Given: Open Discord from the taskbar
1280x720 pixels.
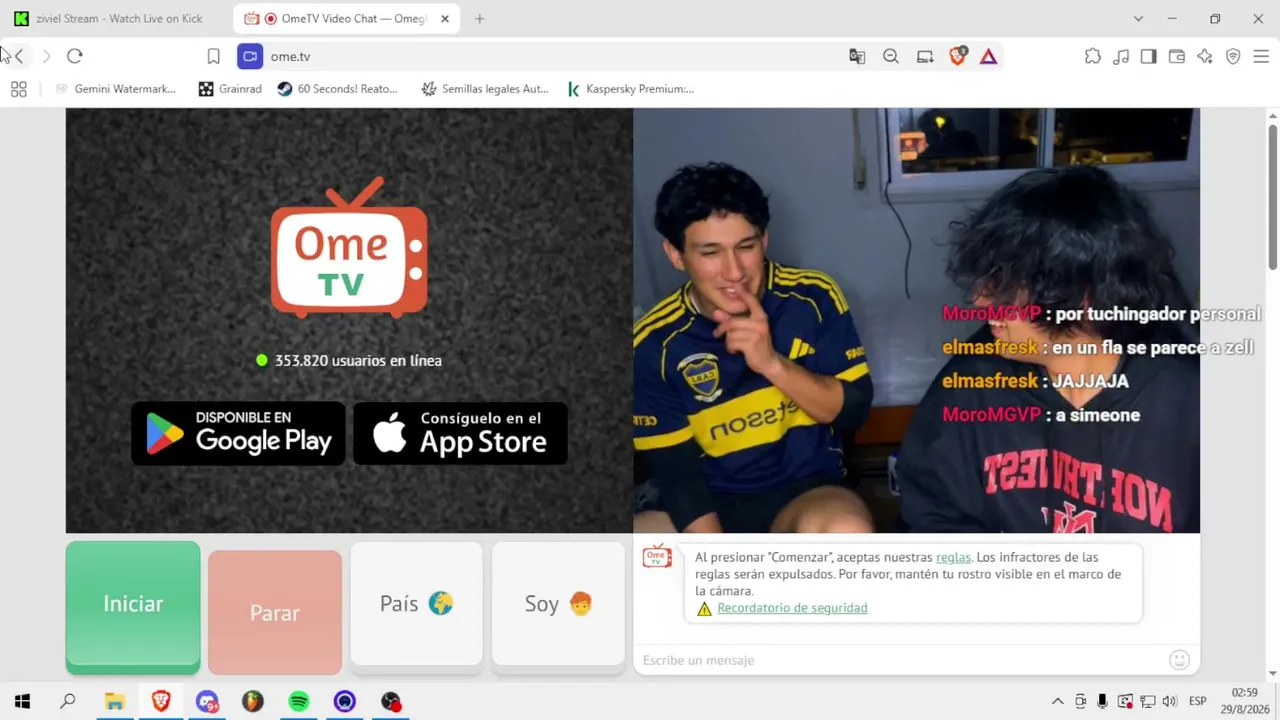Looking at the screenshot, I should point(207,701).
